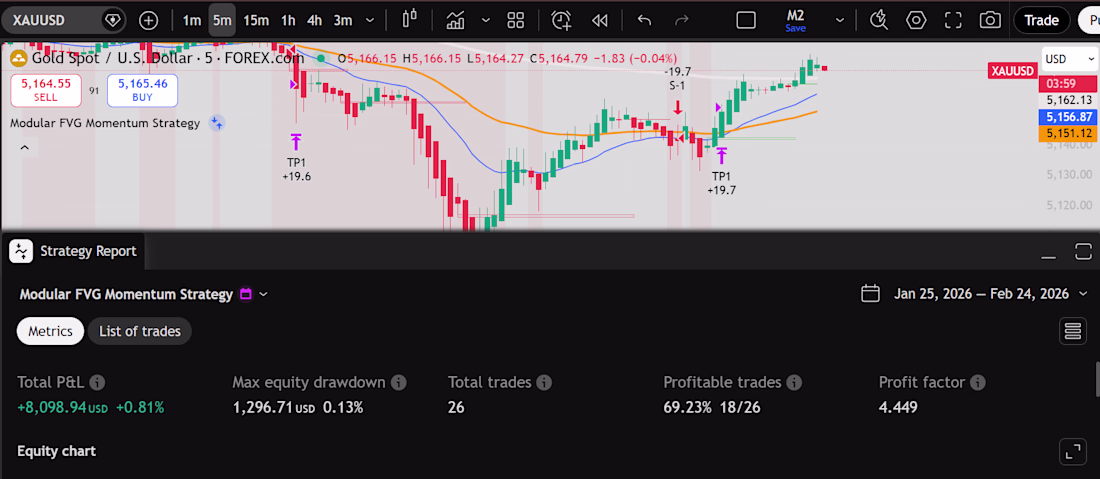Click the Trade button
This screenshot has height=479, width=1100.
(x=1042, y=20)
